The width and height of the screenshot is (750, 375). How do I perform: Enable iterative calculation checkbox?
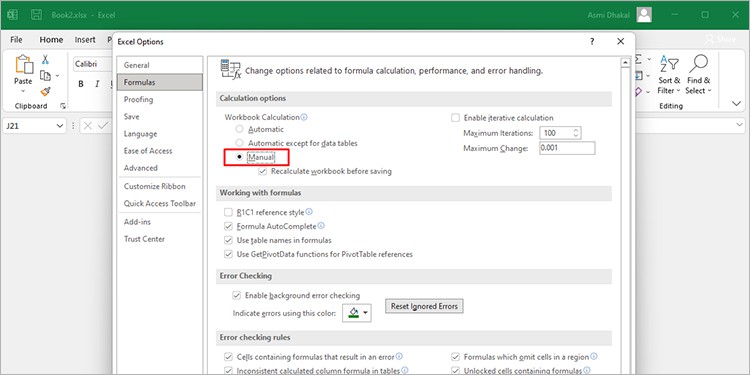455,118
